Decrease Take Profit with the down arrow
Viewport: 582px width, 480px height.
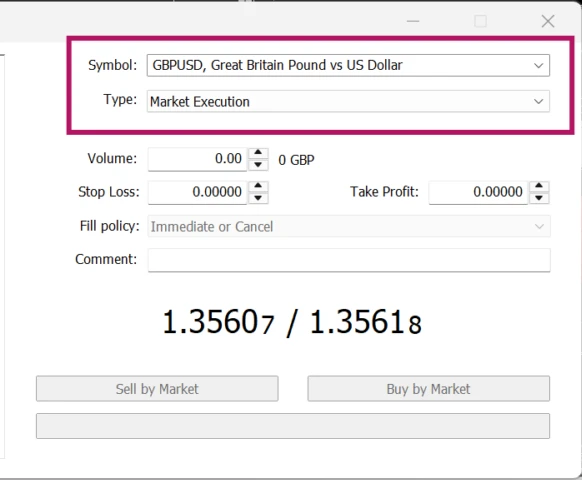click(539, 198)
